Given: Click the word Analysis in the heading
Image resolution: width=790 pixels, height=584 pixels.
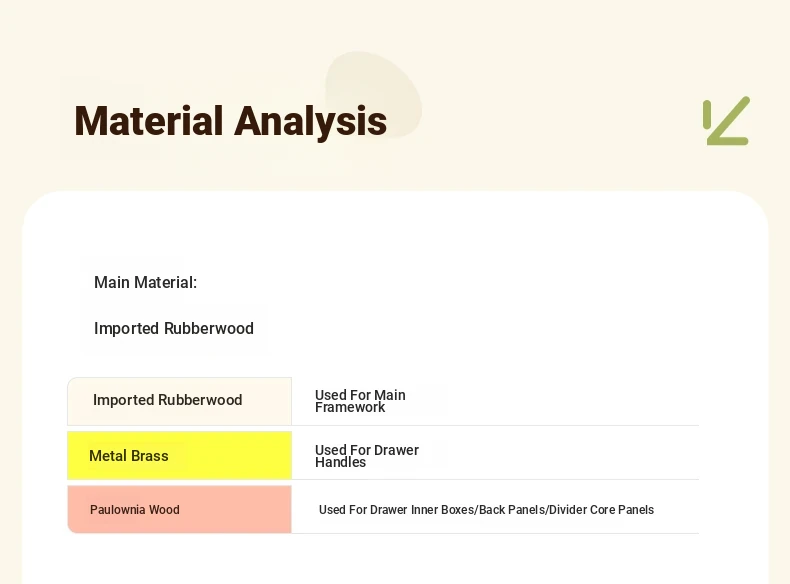Looking at the screenshot, I should [310, 121].
